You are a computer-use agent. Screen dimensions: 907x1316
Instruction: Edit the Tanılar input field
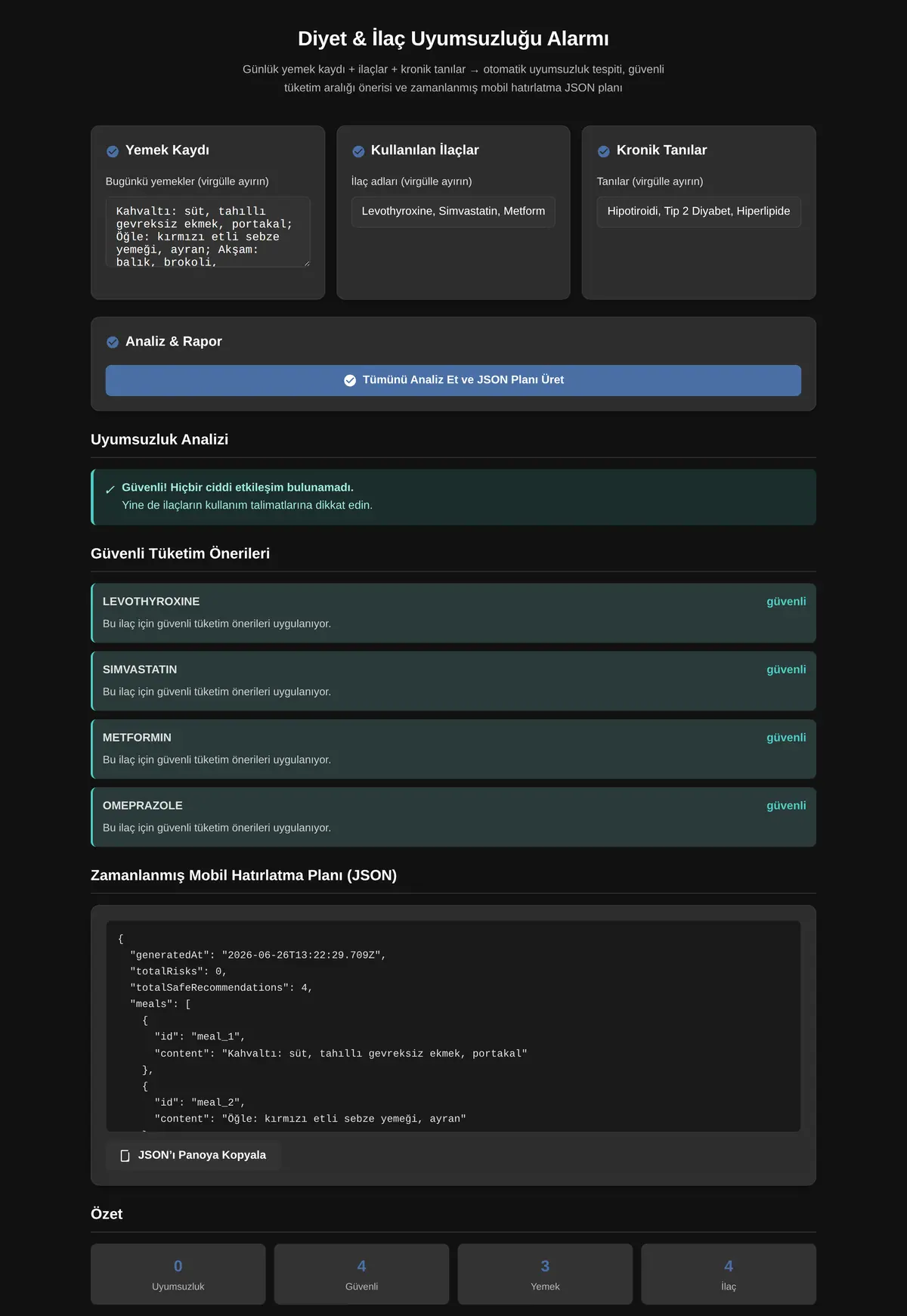click(x=699, y=212)
